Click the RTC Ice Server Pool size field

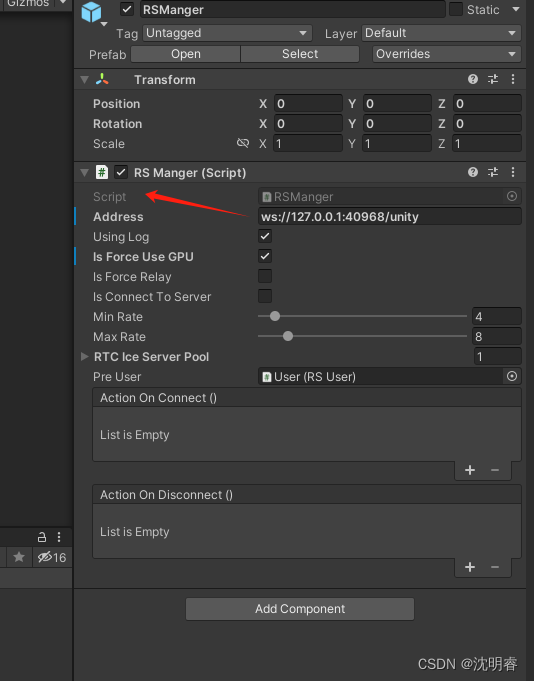click(498, 356)
